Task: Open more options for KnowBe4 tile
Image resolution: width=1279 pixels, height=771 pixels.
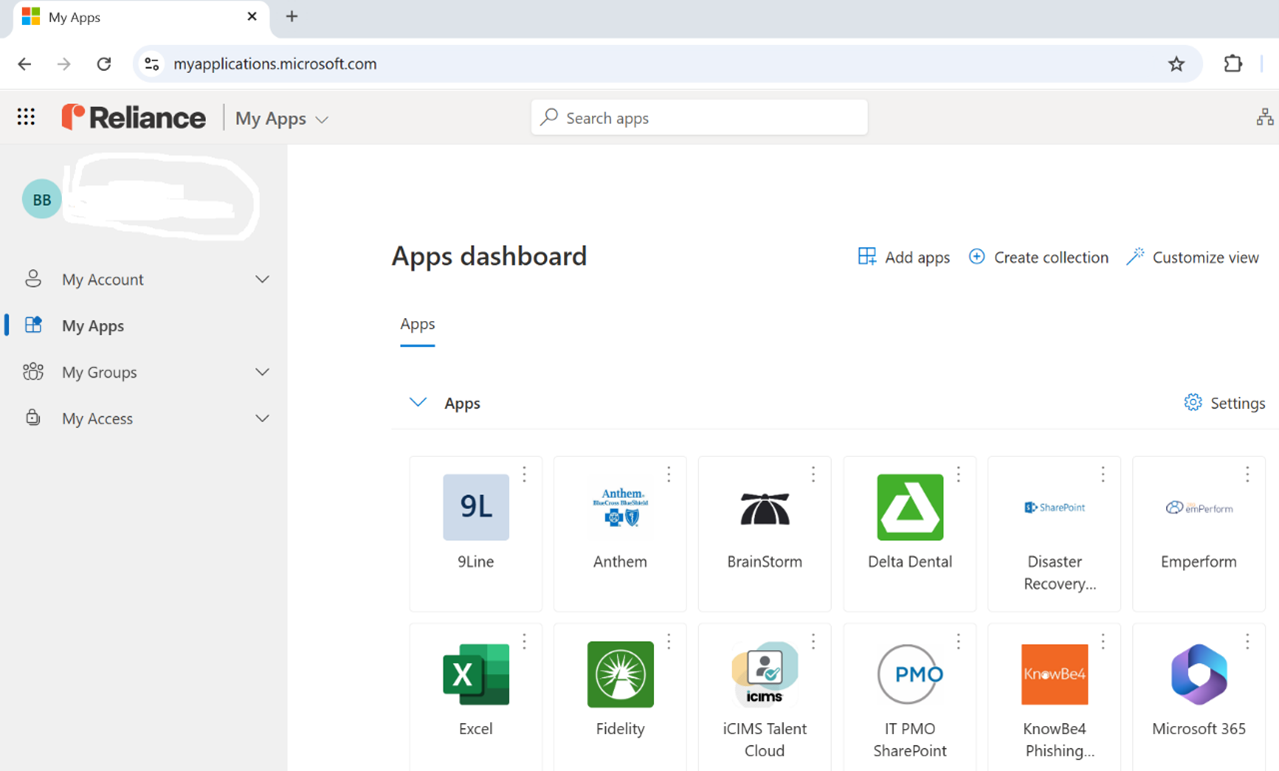Action: tap(1103, 641)
